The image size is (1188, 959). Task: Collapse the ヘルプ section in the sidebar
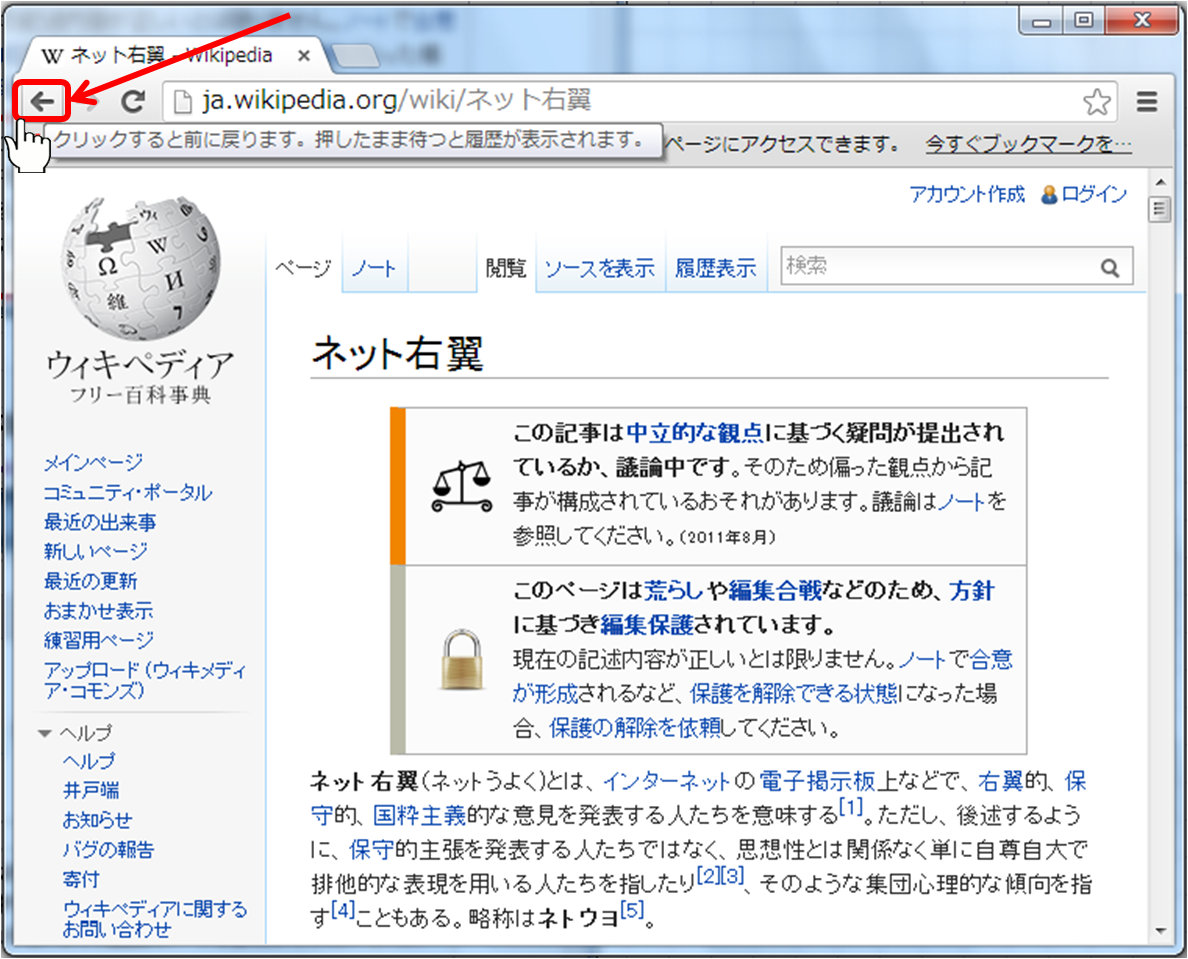coord(45,732)
